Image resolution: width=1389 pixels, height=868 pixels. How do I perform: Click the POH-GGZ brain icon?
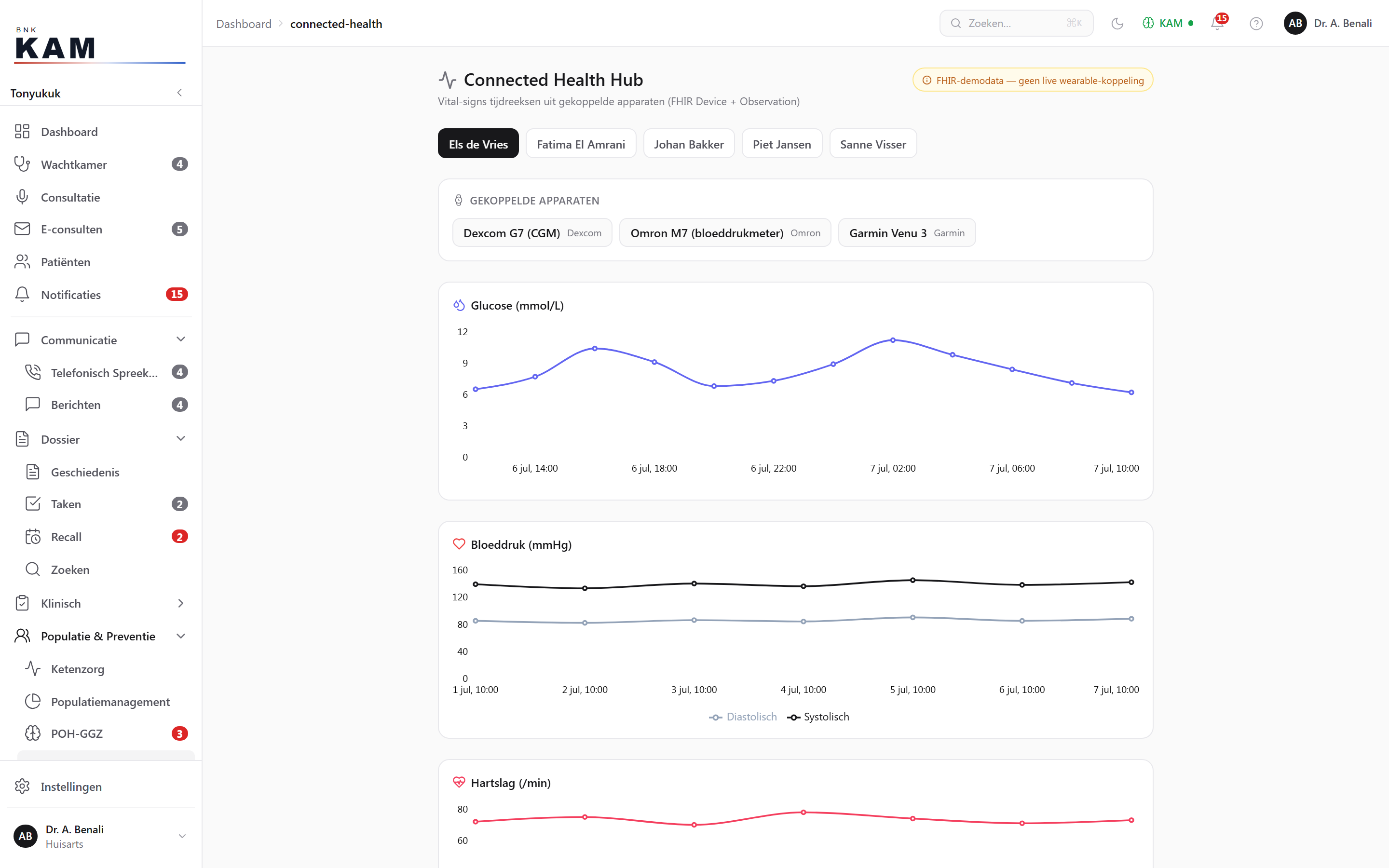33,733
